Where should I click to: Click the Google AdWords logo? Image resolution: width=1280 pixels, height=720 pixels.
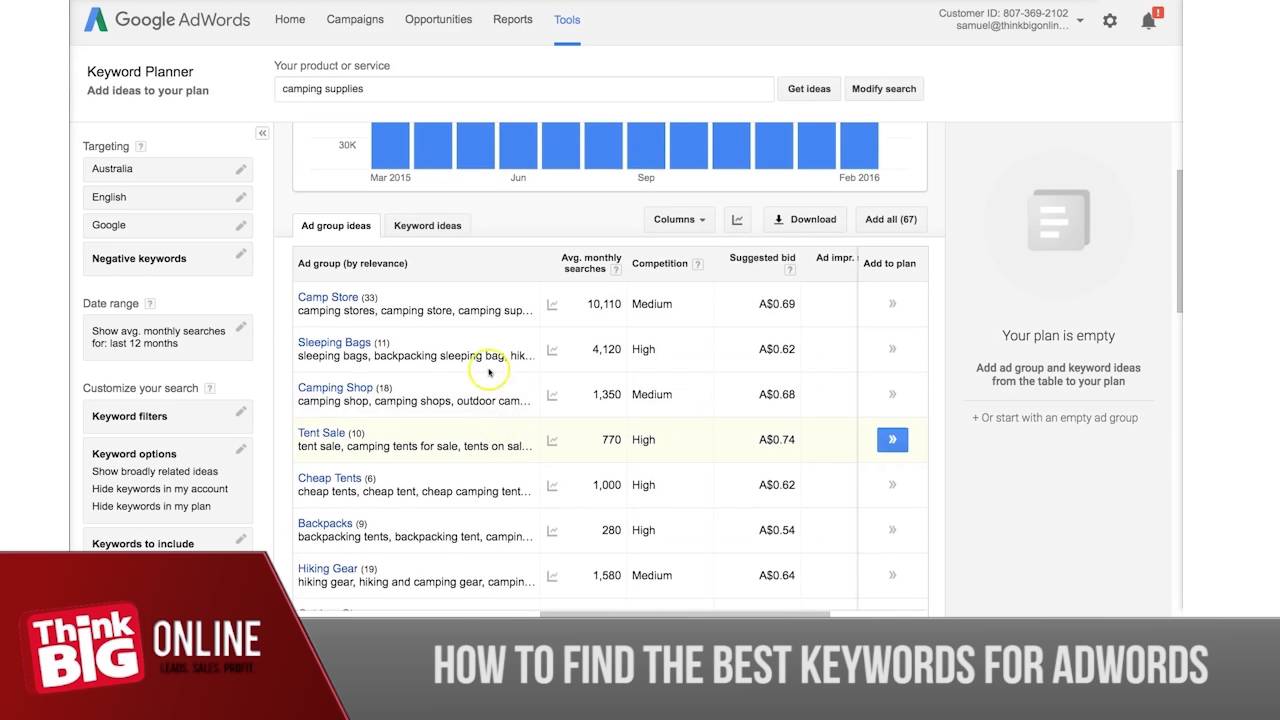(167, 19)
